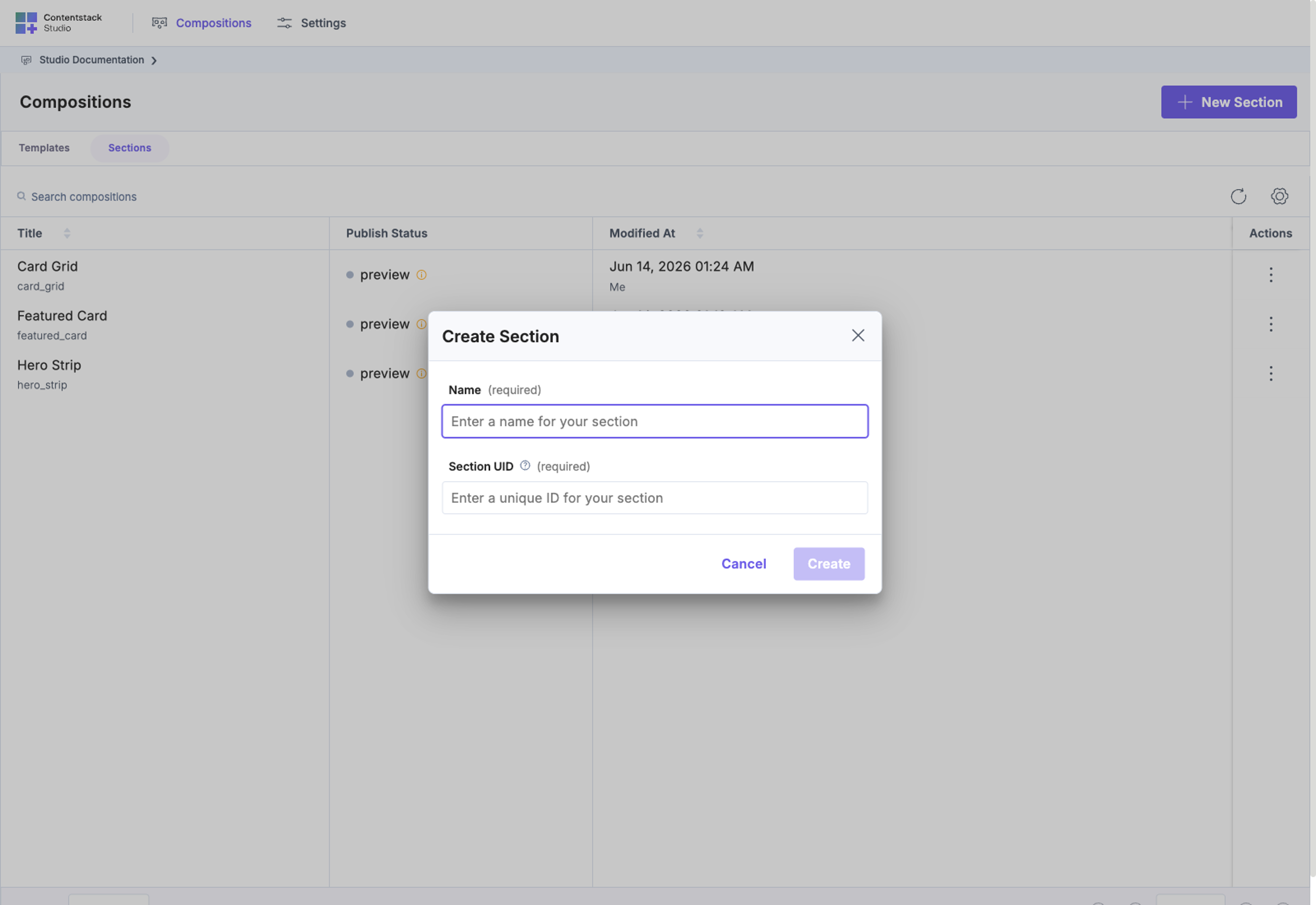Screen dimensions: 1316x905
Task: Click the Studio Documentation breadcrumb
Action: tap(91, 60)
